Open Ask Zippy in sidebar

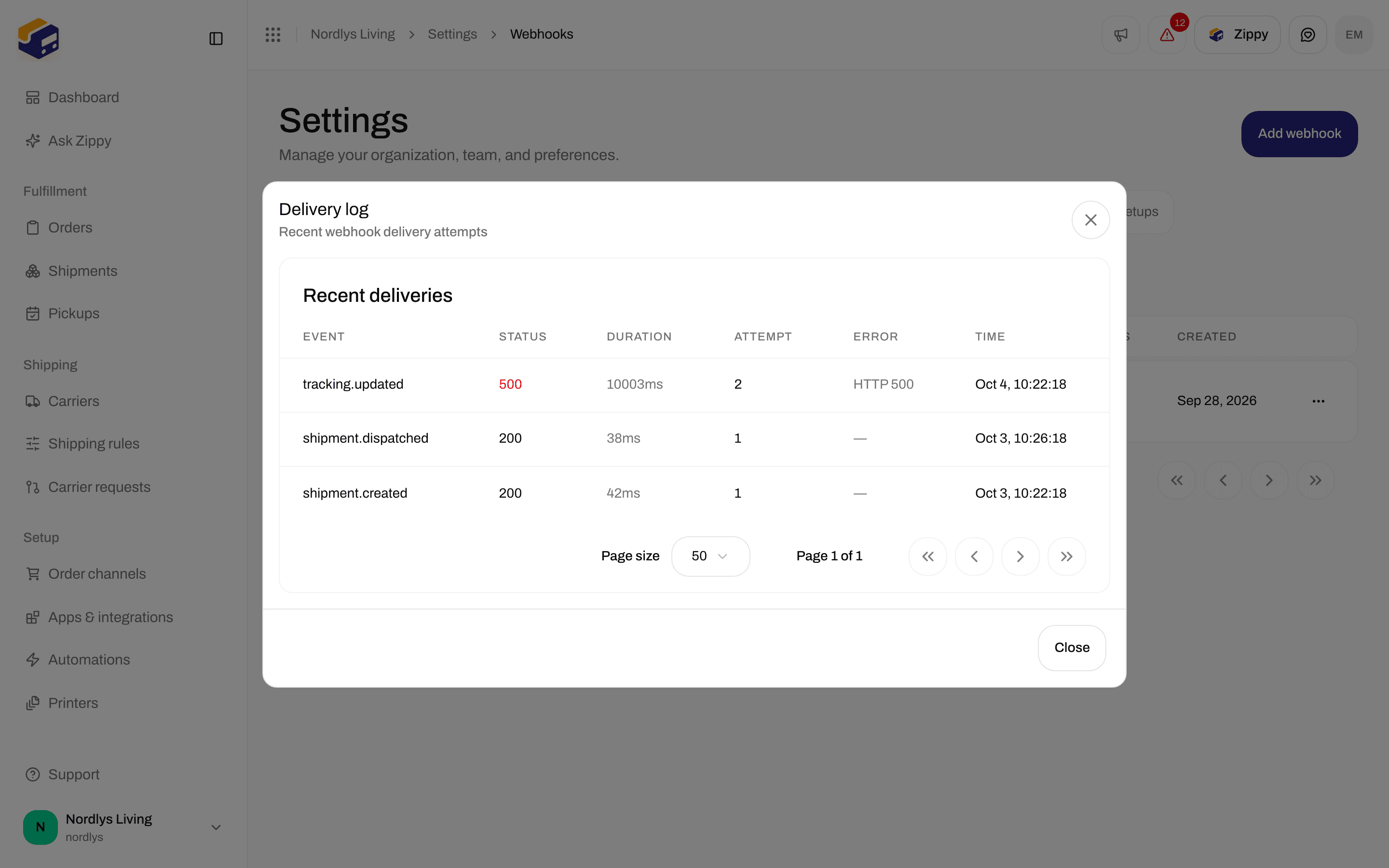(x=123, y=141)
